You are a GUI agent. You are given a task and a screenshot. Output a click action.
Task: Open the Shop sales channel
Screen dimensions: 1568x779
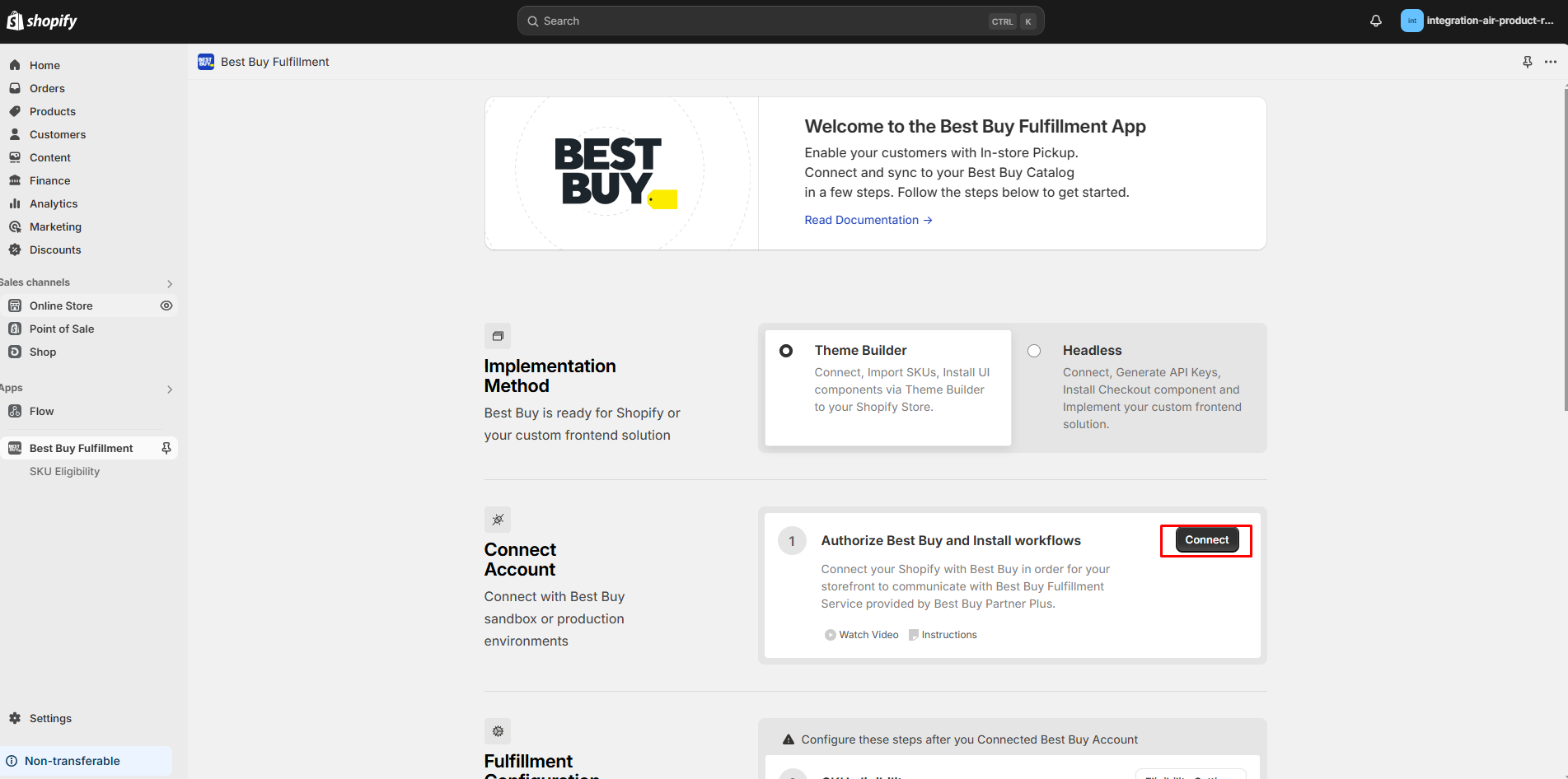coord(43,352)
